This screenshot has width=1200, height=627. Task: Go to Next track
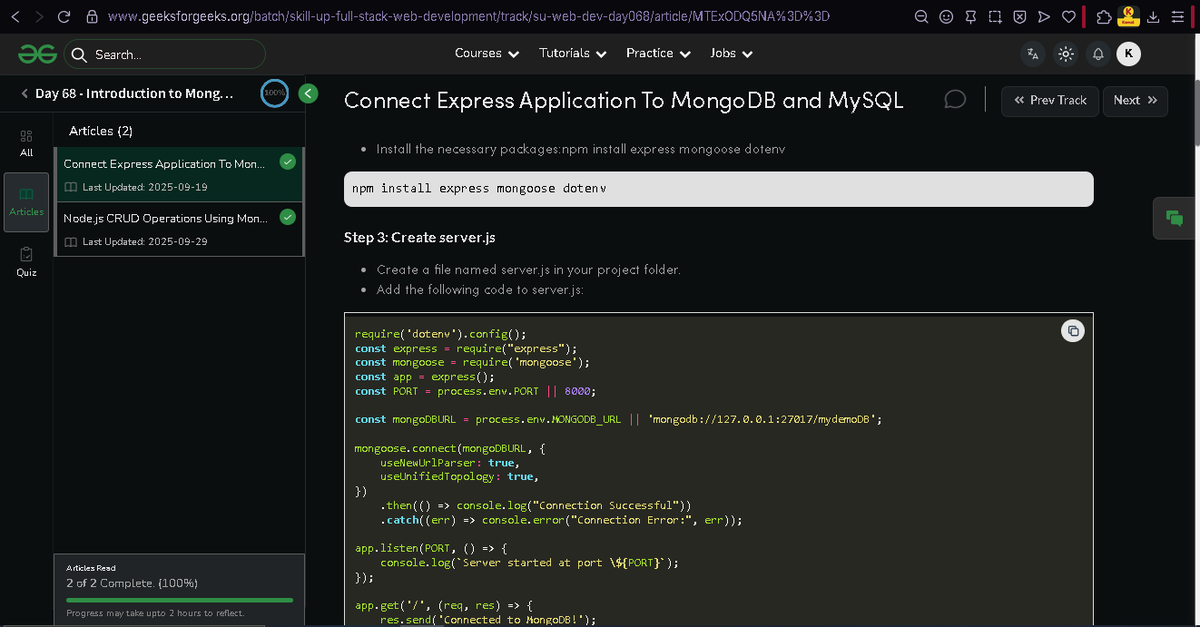coord(1135,100)
